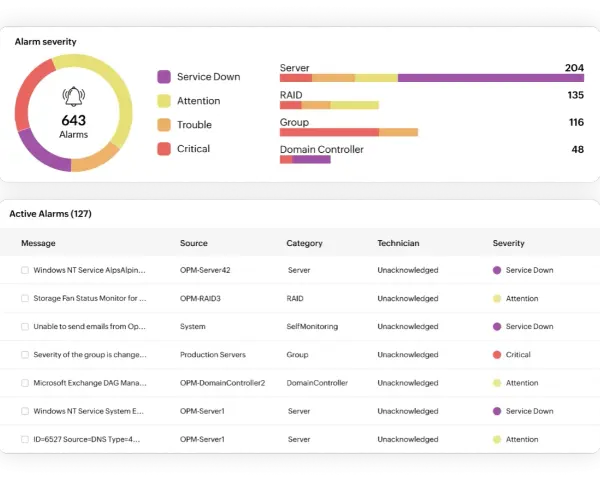Open the Severity of the group message
The height and width of the screenshot is (480, 600).
pos(90,355)
